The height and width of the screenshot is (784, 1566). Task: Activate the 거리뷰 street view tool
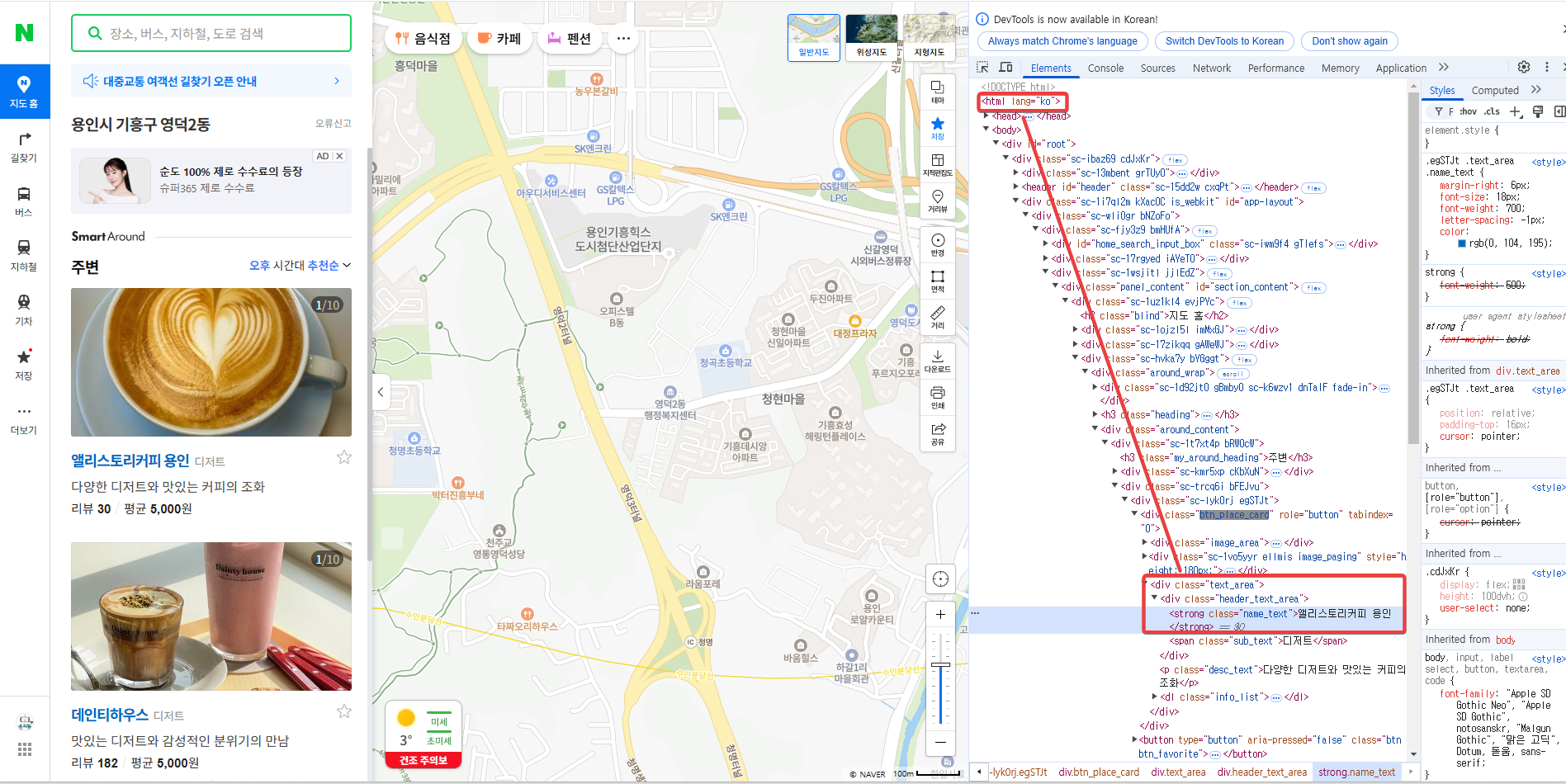[x=938, y=201]
